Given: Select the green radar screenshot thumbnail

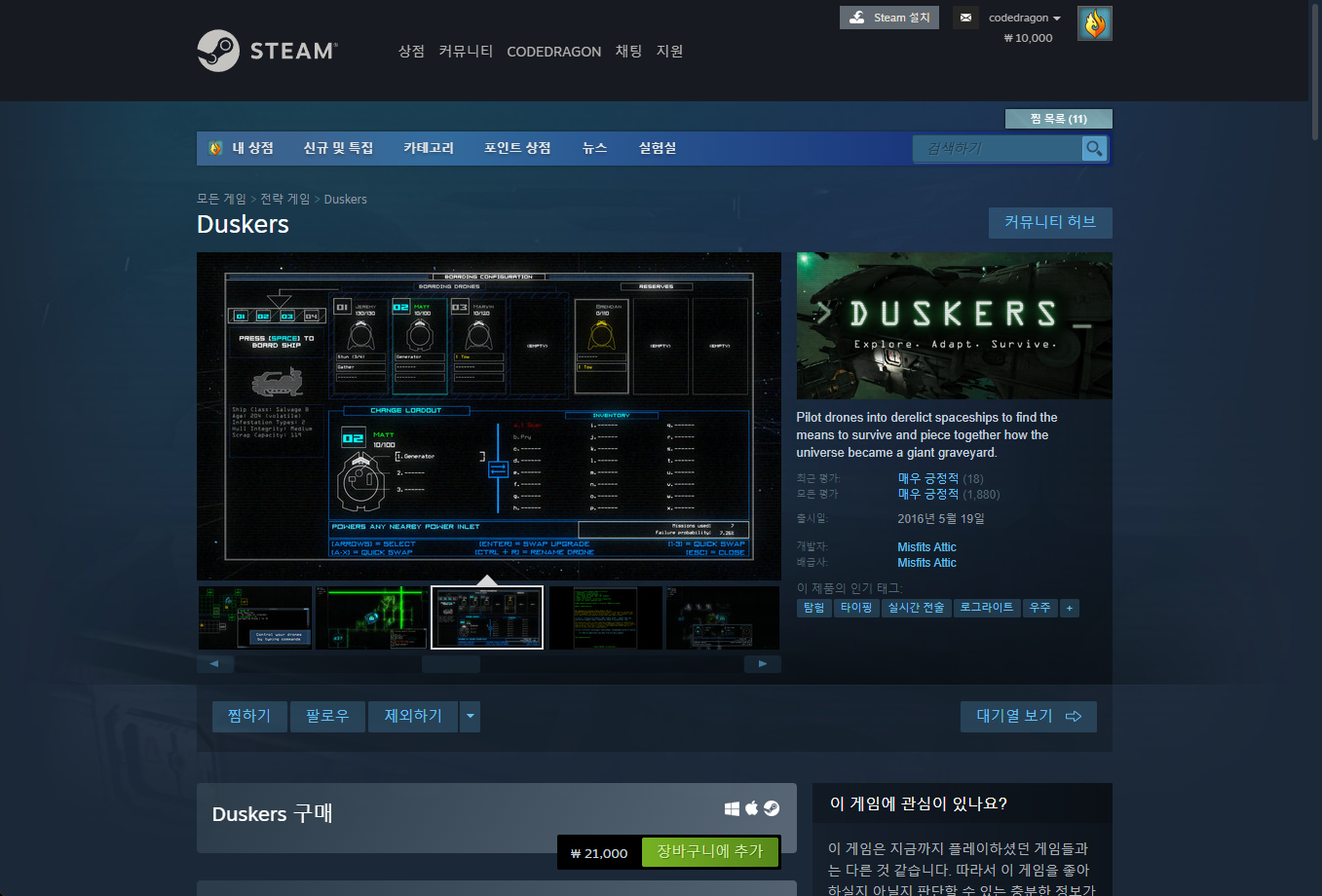Looking at the screenshot, I should coord(372,617).
